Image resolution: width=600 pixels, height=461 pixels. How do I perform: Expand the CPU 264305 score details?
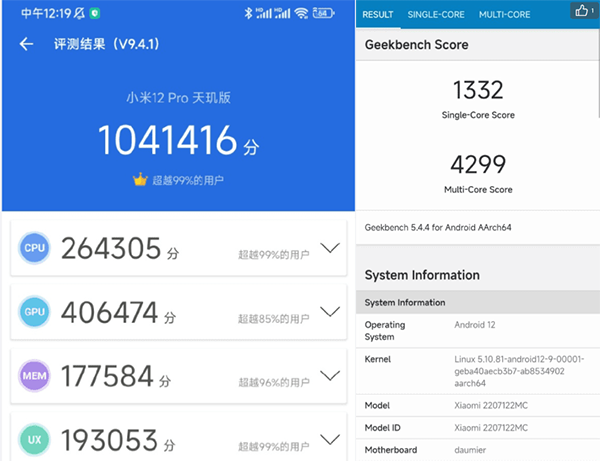click(x=330, y=248)
